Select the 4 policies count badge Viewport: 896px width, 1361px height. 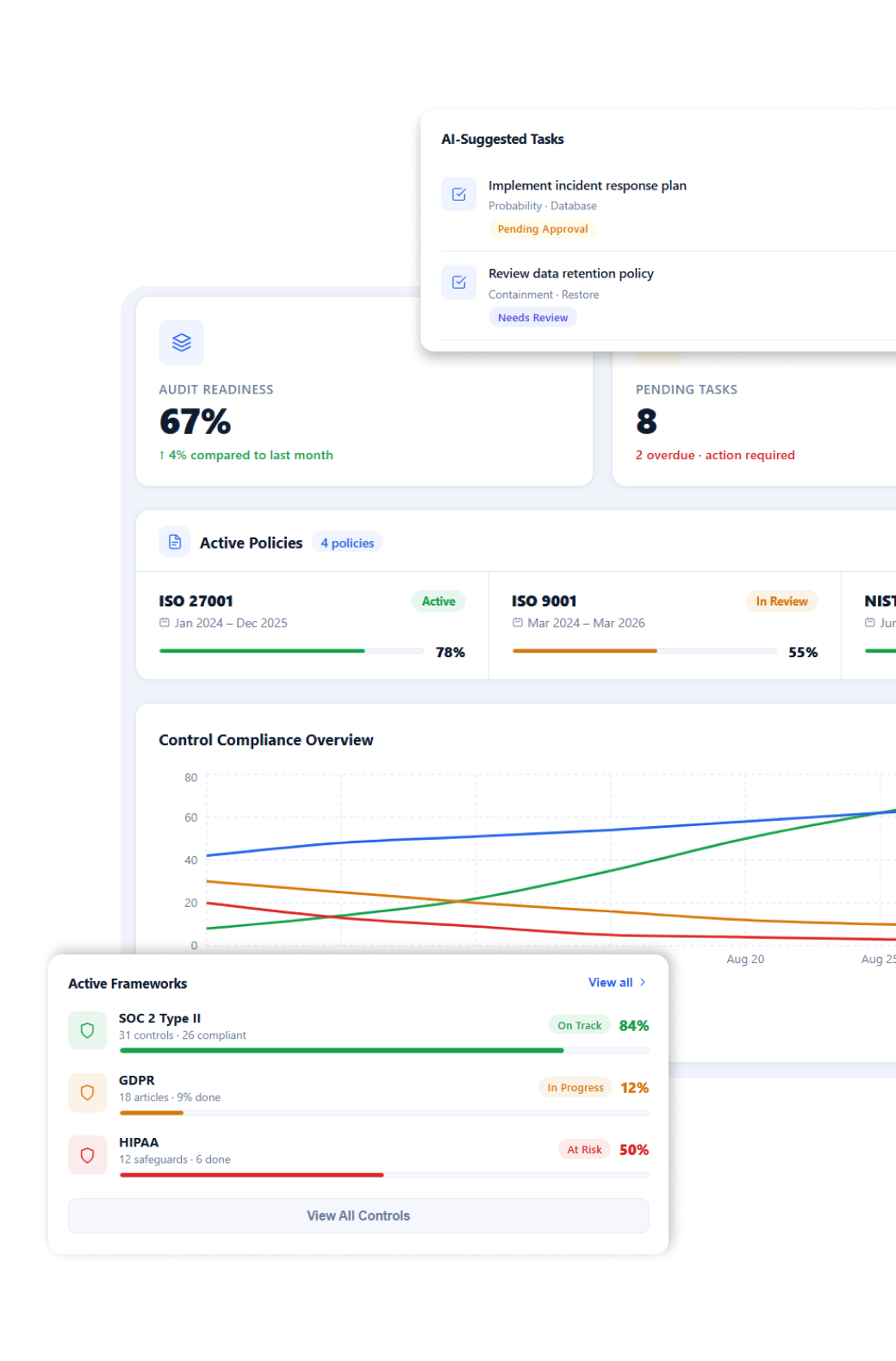pos(347,543)
